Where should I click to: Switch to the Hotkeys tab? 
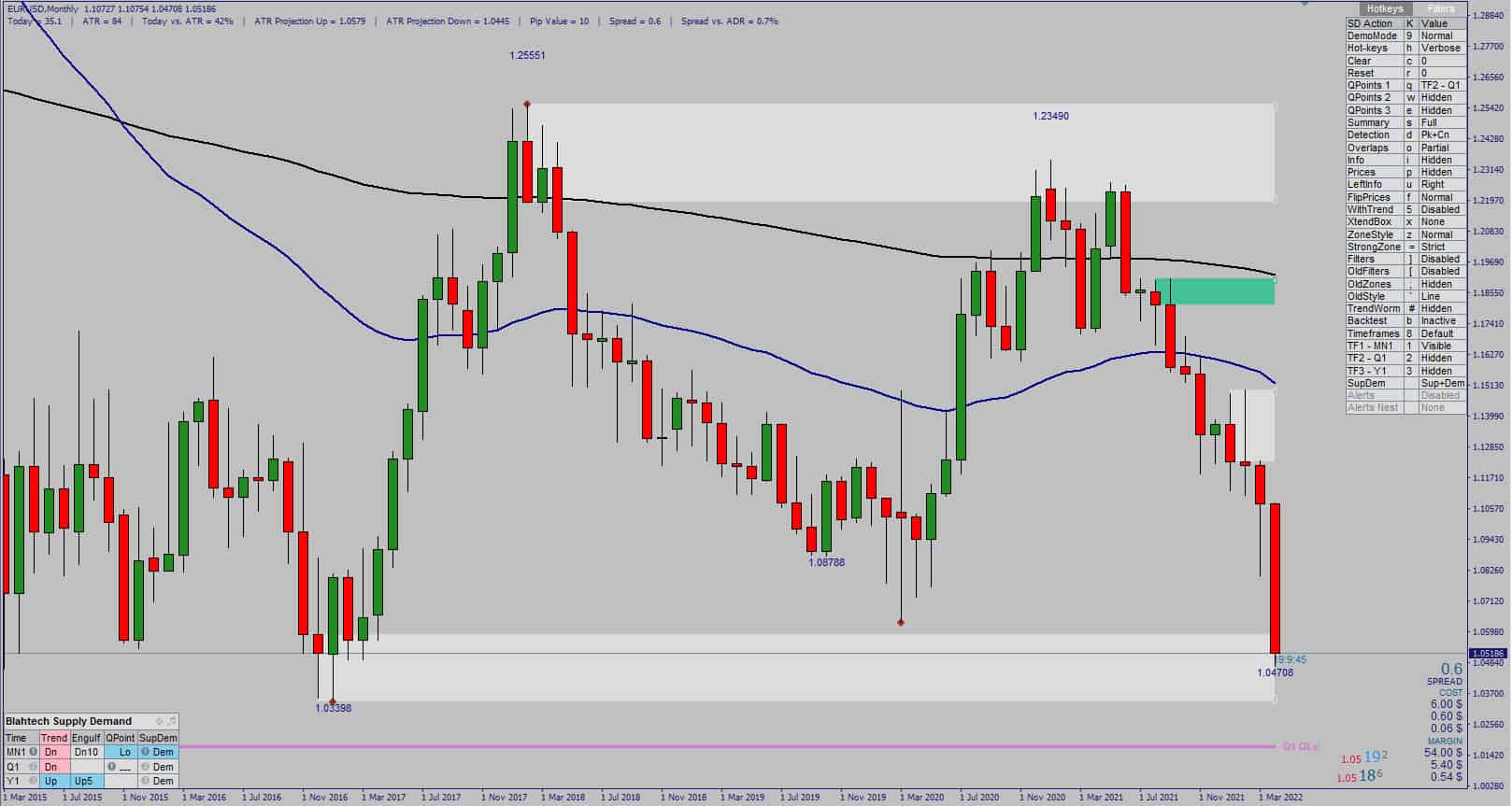click(x=1385, y=9)
